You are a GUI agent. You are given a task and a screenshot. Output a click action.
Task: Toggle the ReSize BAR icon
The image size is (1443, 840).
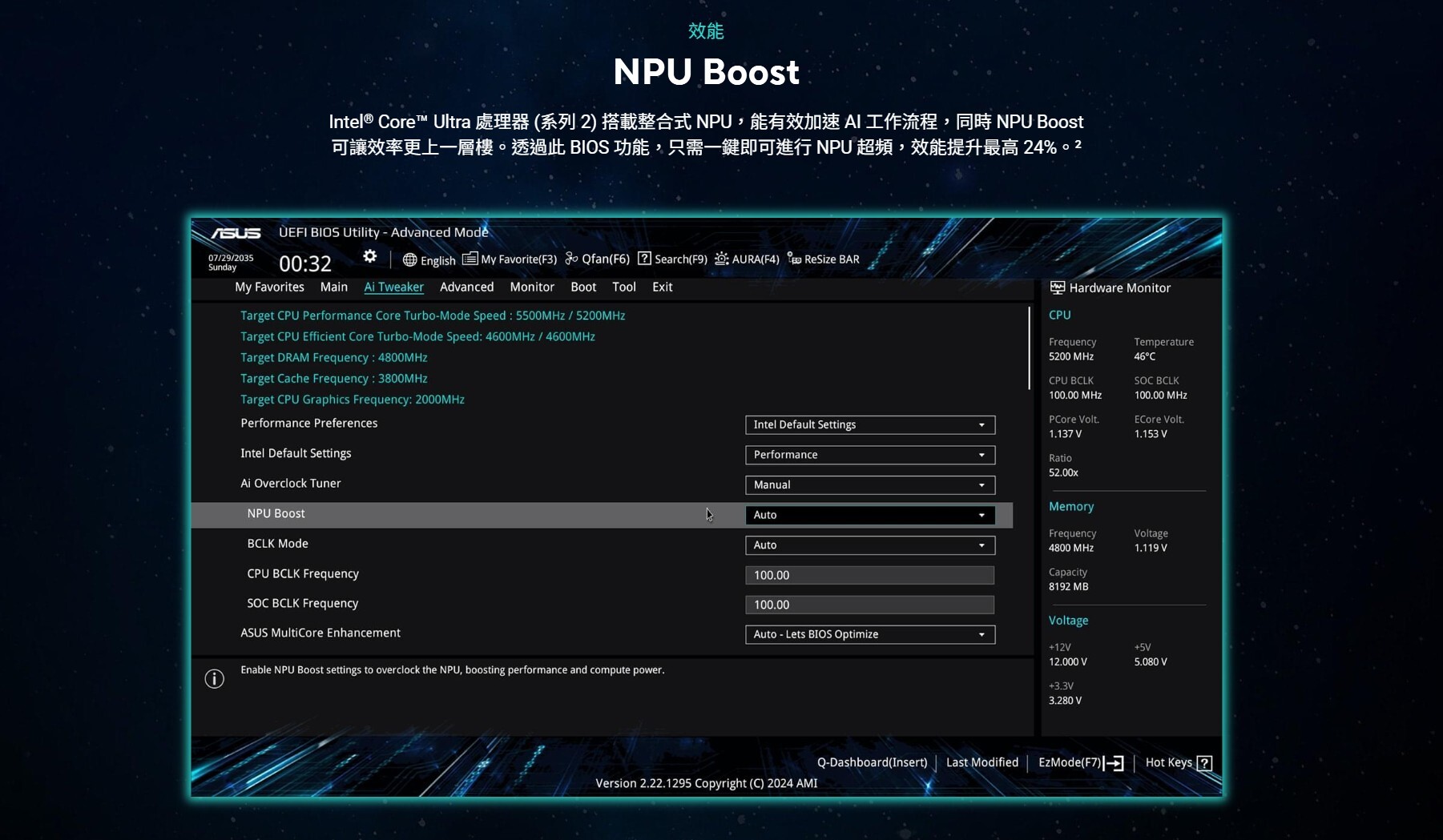794,259
